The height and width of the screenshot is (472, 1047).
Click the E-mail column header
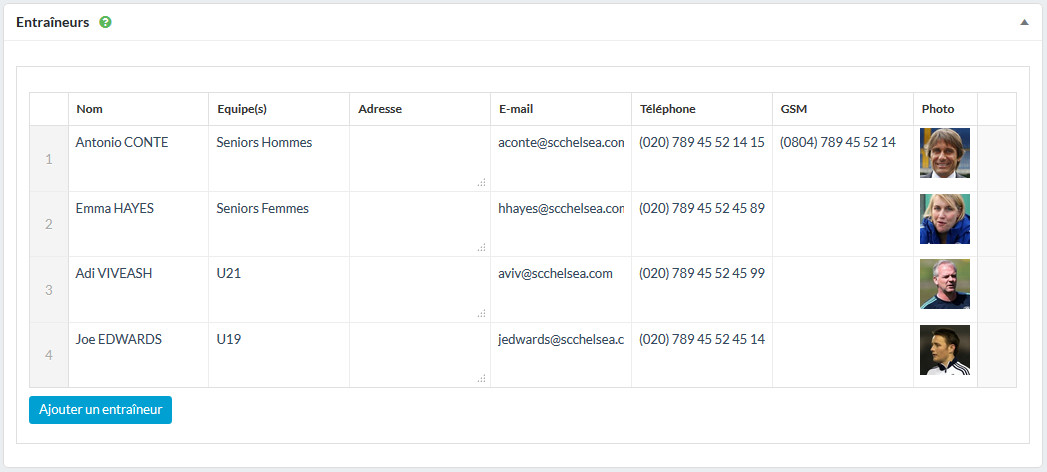[x=561, y=109]
